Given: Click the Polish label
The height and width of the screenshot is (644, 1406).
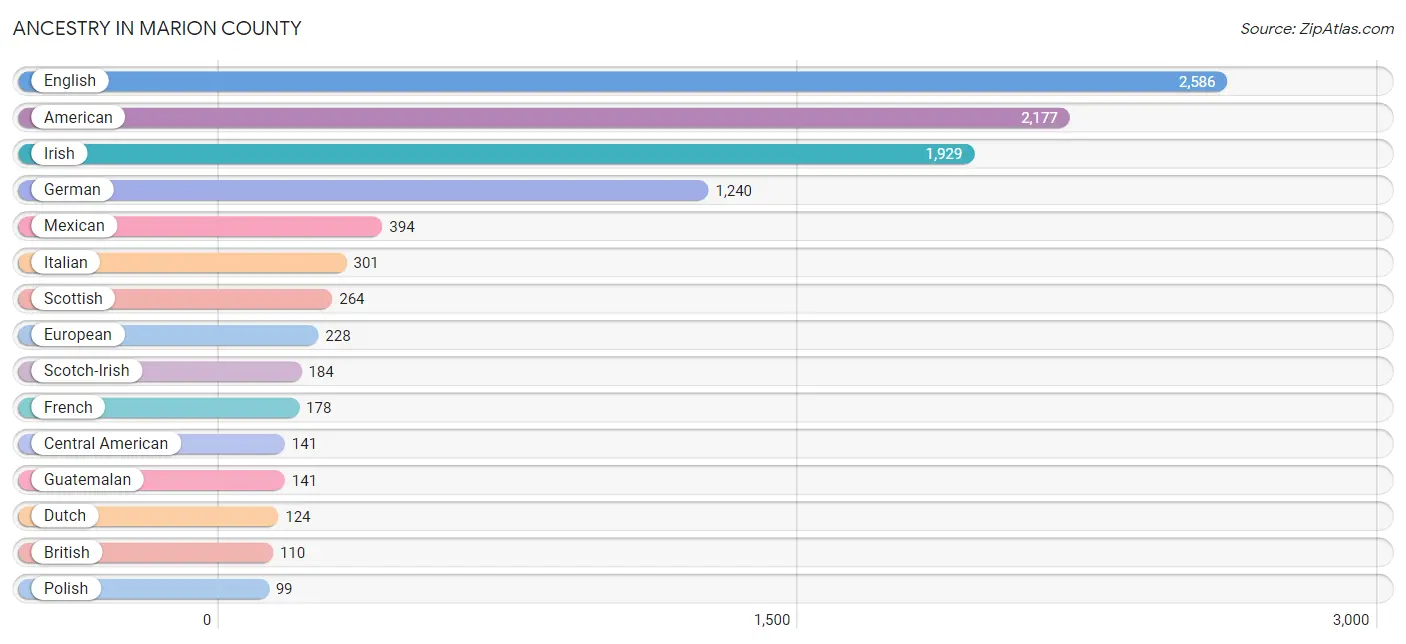Looking at the screenshot, I should pos(66,588).
